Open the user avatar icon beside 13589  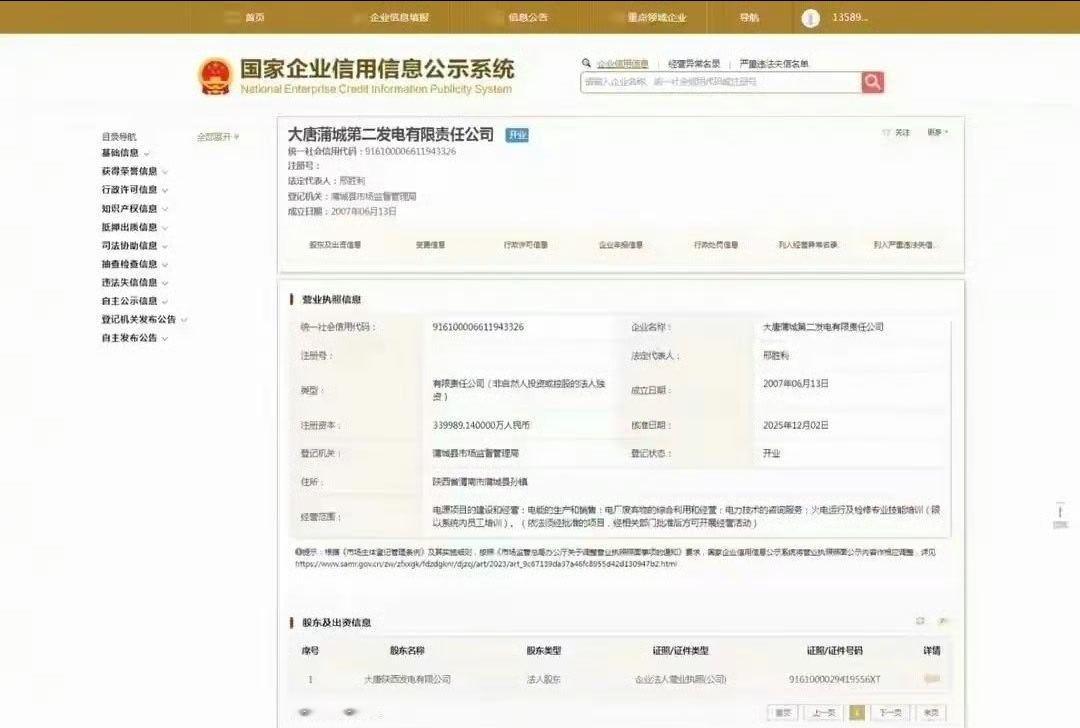[811, 18]
